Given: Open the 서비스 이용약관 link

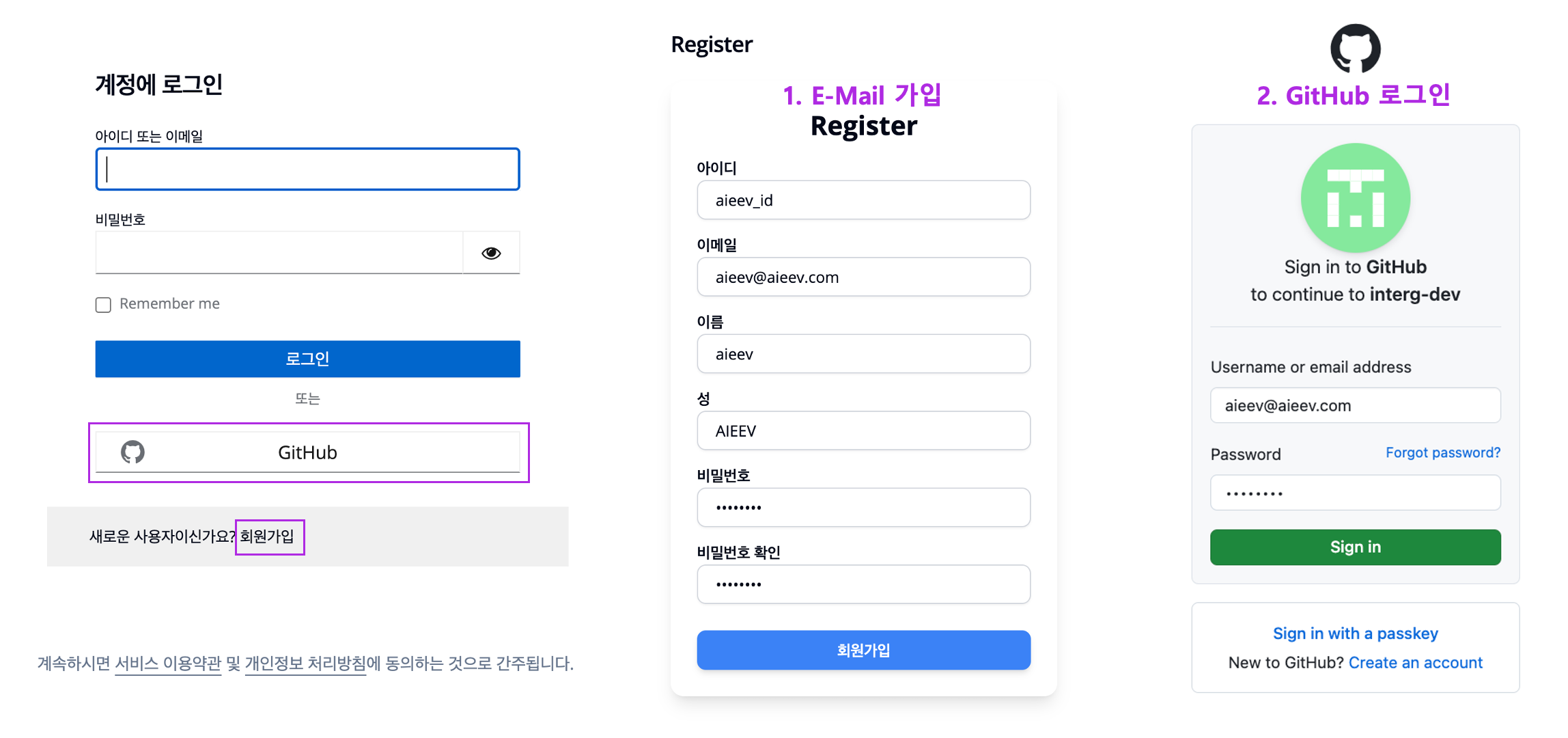Looking at the screenshot, I should [168, 664].
